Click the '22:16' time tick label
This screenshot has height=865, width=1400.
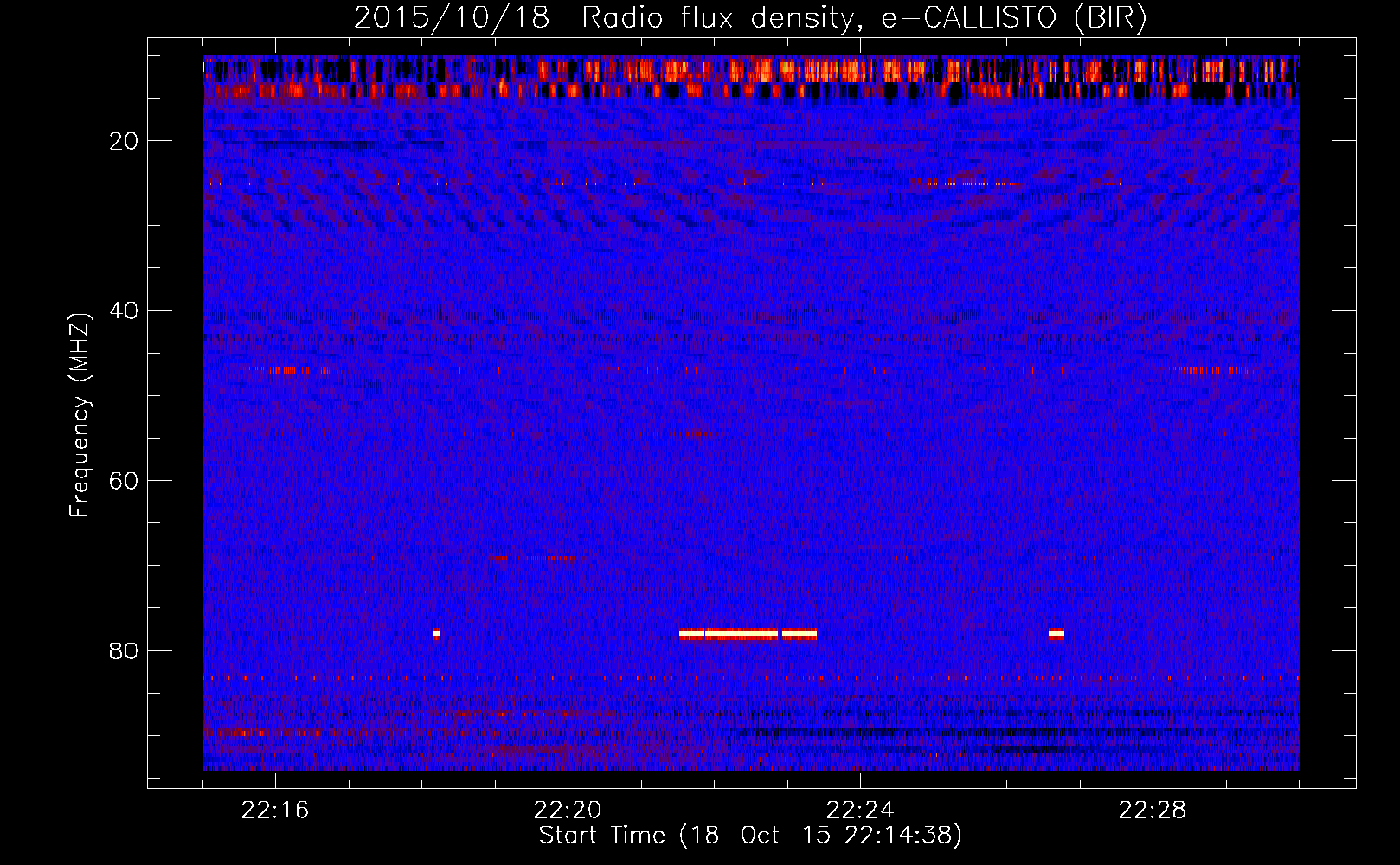(x=275, y=811)
